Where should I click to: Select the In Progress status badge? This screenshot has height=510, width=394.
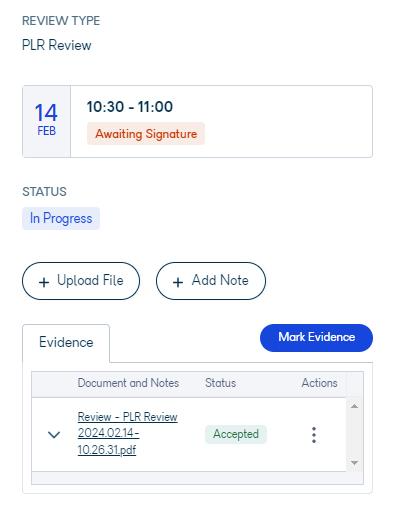tap(61, 218)
